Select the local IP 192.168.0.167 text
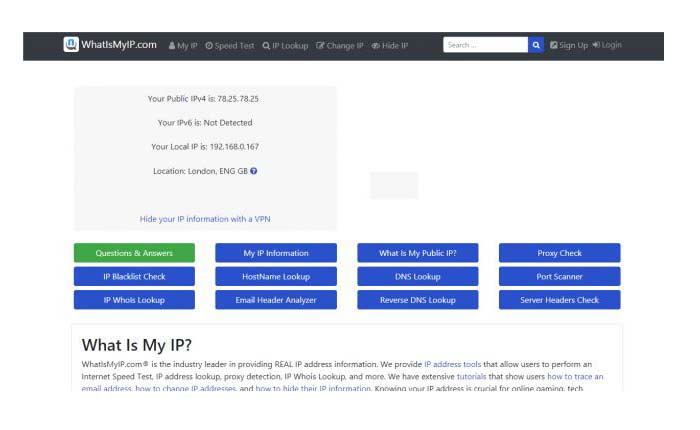This screenshot has height=430, width=700. [234, 146]
